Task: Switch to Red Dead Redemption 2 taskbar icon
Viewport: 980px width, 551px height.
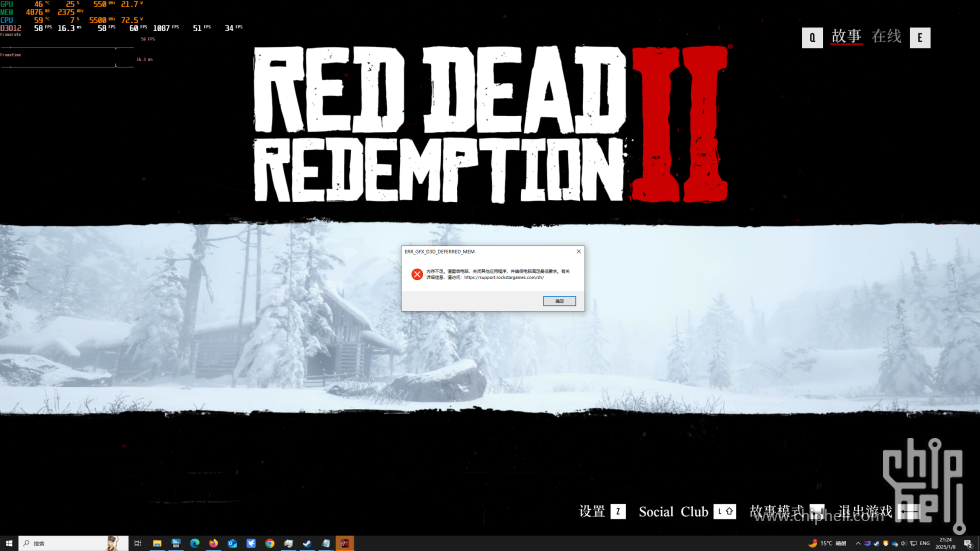Action: click(344, 544)
